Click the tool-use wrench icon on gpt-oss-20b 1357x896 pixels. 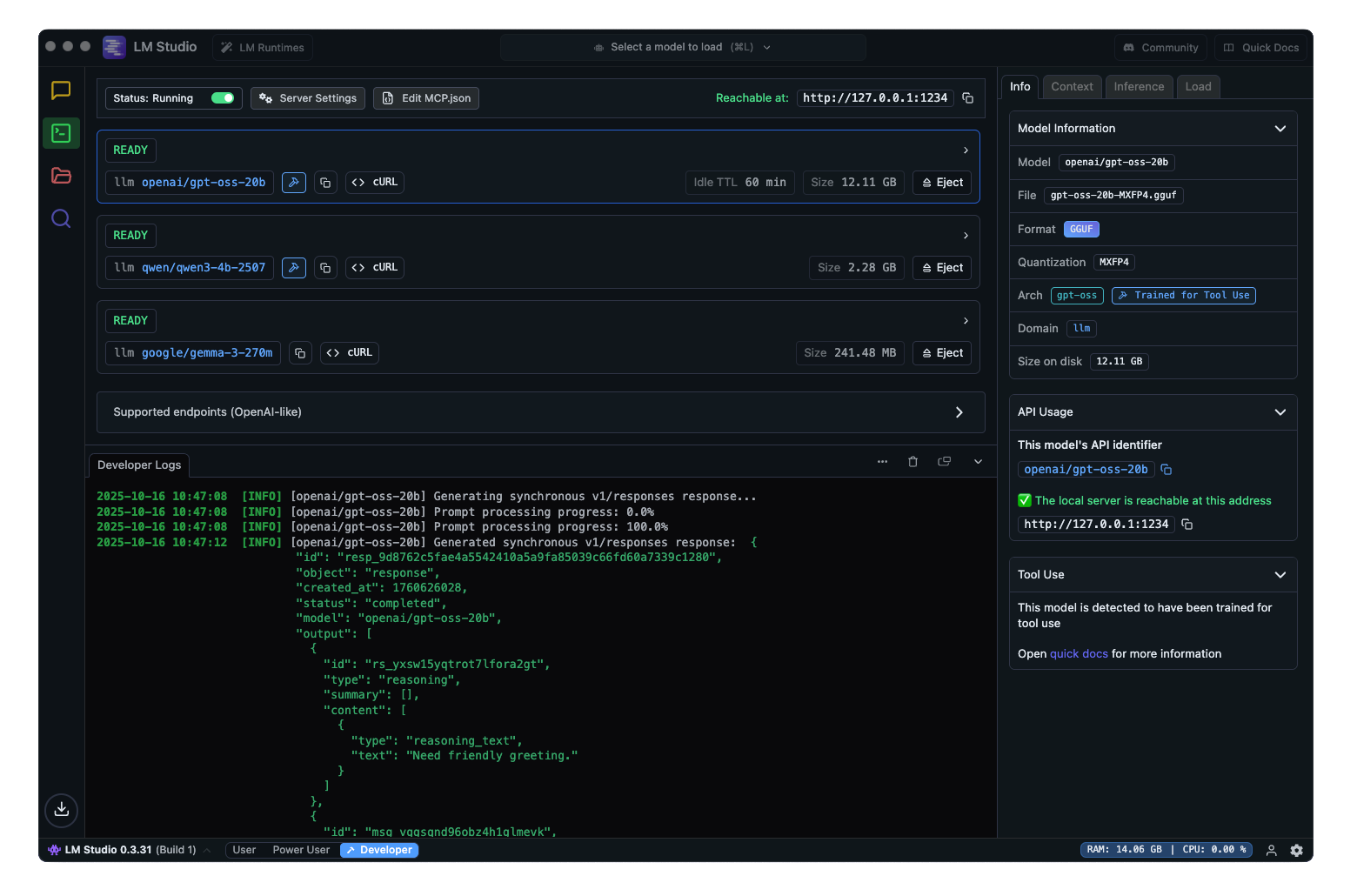coord(293,182)
